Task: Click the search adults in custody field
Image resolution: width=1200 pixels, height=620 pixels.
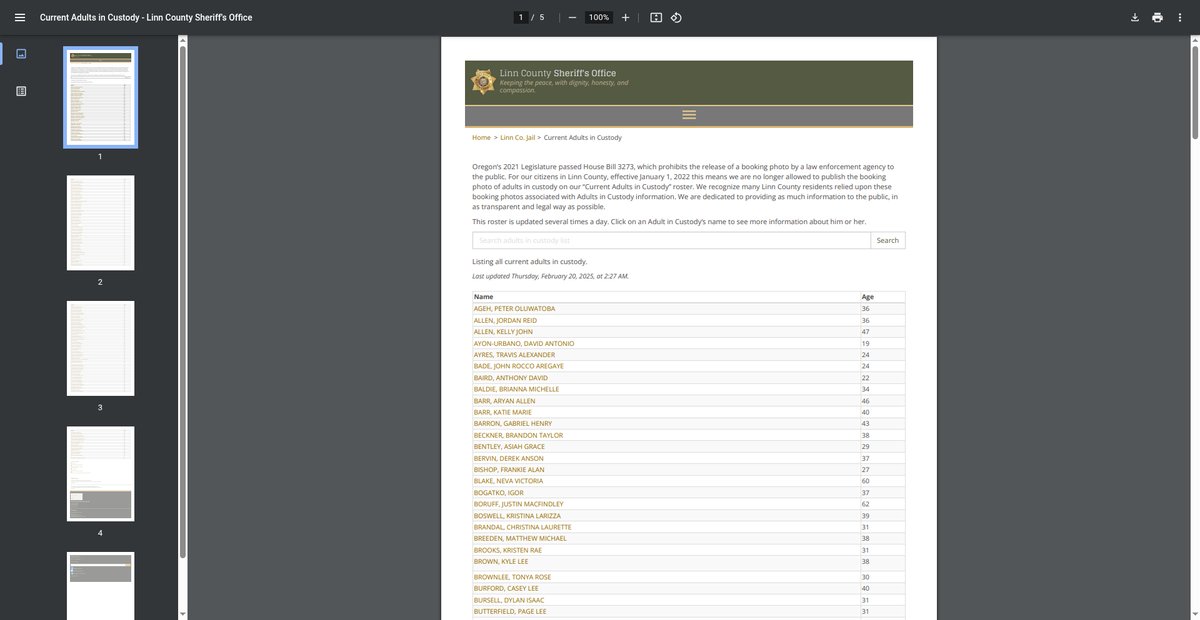Action: 671,240
